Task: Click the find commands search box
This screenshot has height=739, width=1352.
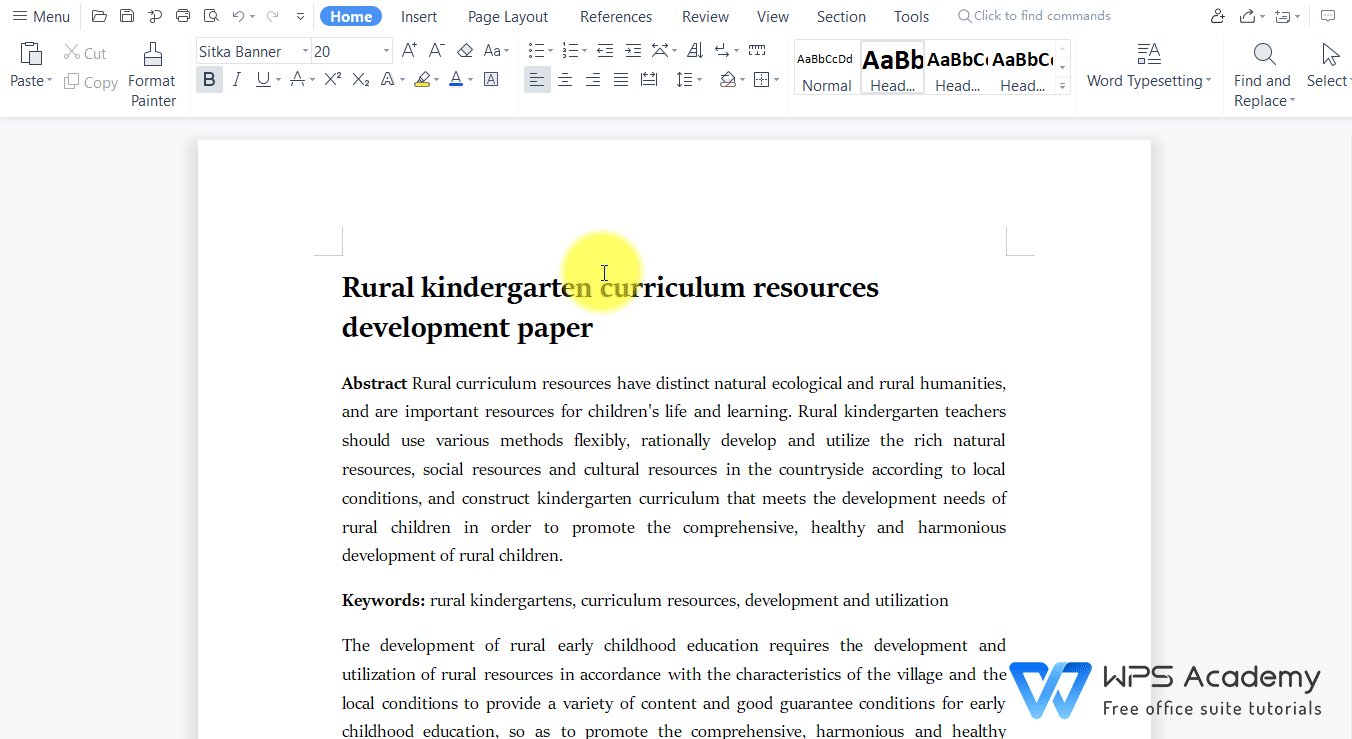Action: tap(1034, 16)
